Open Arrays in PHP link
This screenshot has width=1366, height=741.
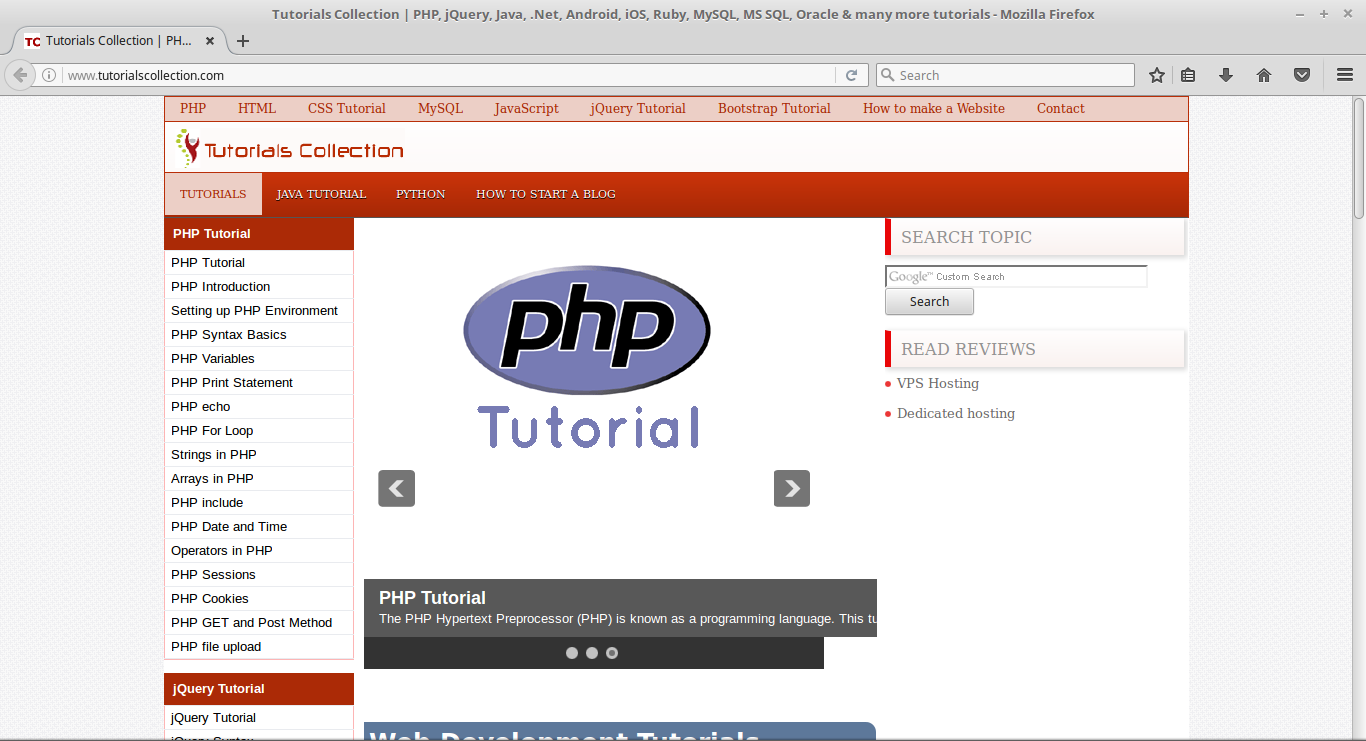(212, 479)
